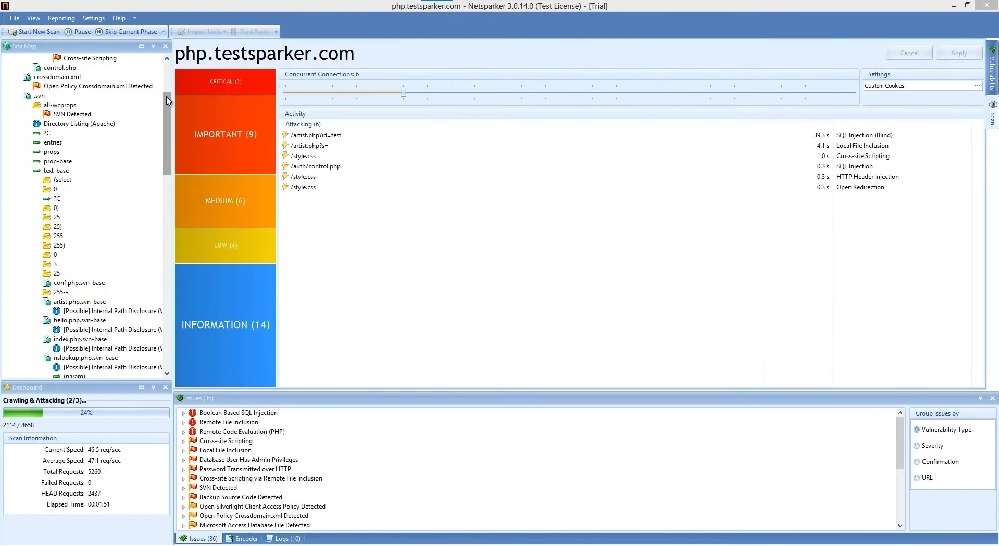Group issues by Confirmation
Screen dimensions: 999x546
[936, 462]
